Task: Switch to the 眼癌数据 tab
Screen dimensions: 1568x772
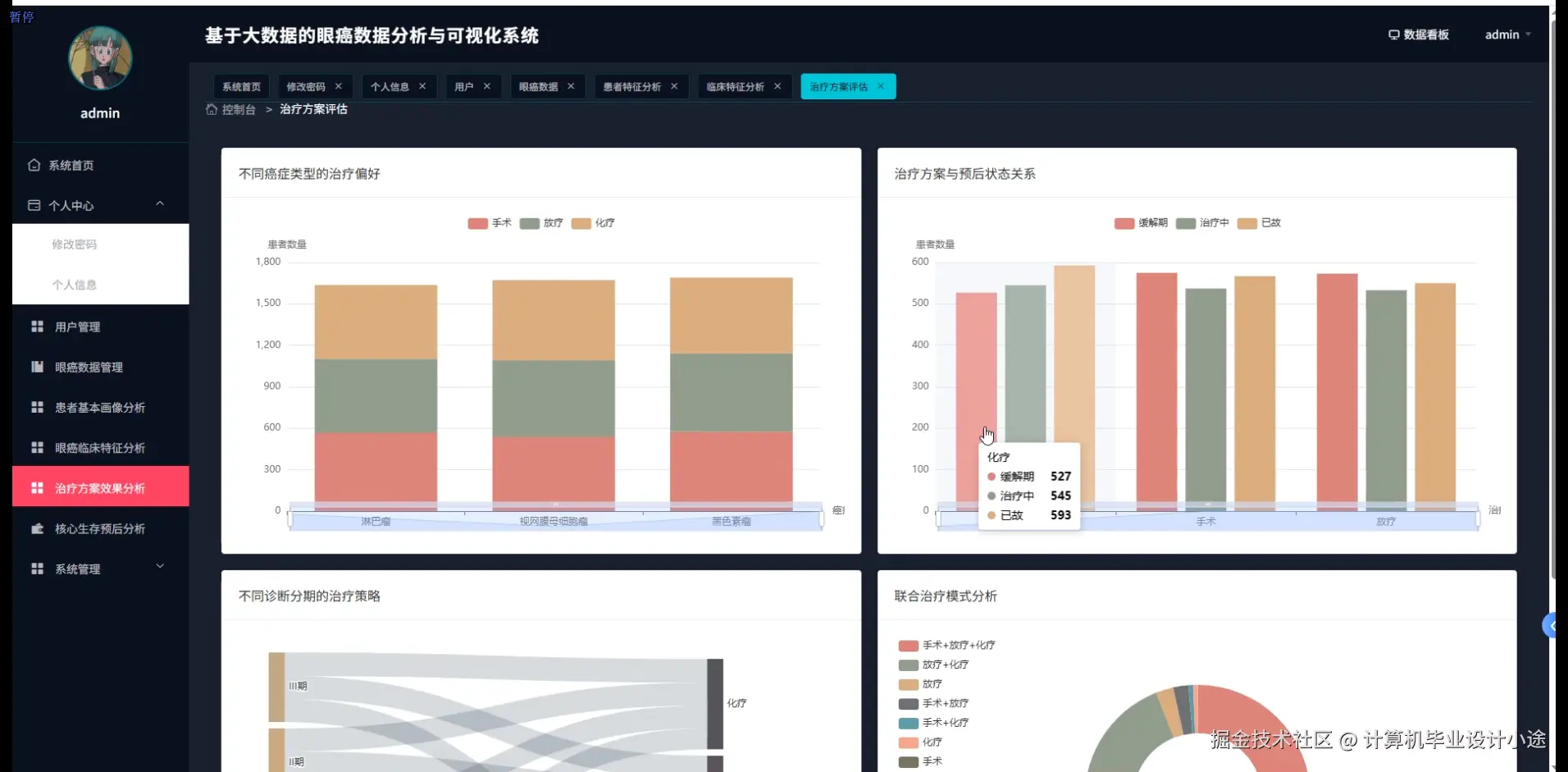Action: [x=539, y=86]
